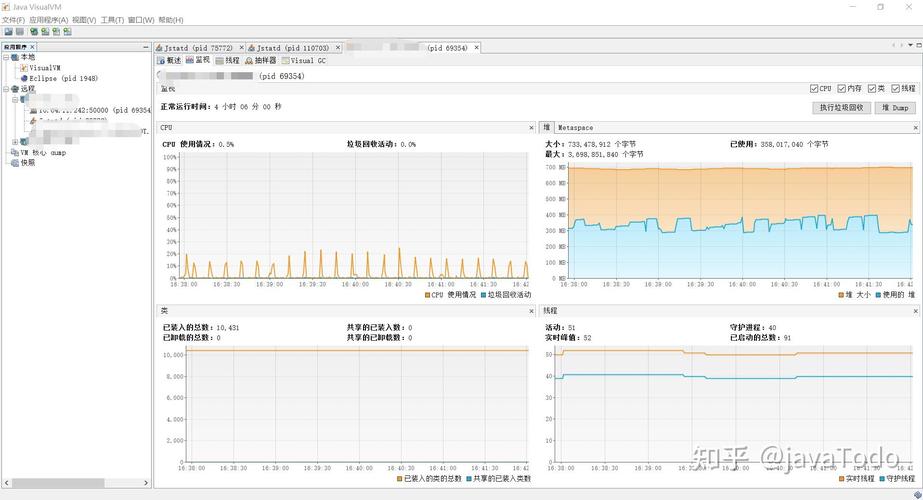The width and height of the screenshot is (923, 500).
Task: Switch to the Visual GC tab
Action: pos(304,60)
